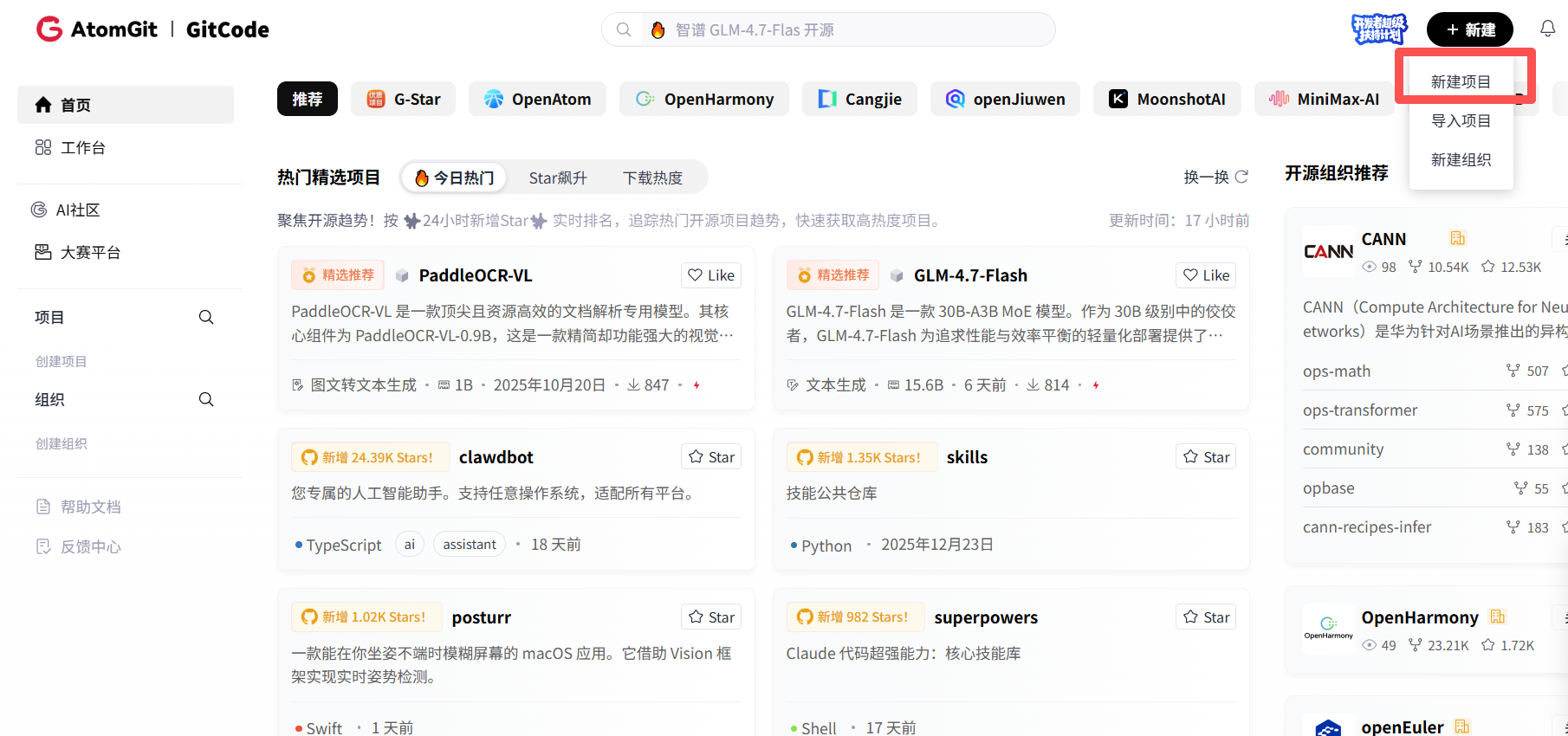1568x736 pixels.
Task: Click 换一换 to refresh projects
Action: (1206, 177)
